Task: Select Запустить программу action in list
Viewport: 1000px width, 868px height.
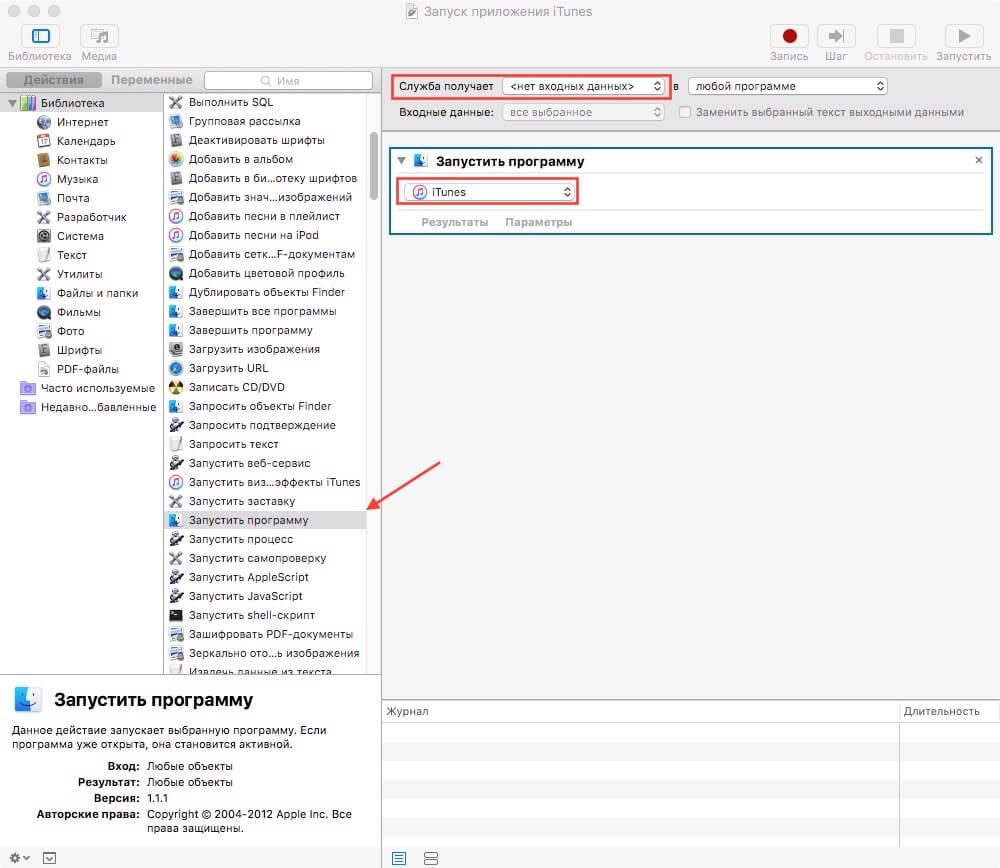Action: click(x=265, y=520)
